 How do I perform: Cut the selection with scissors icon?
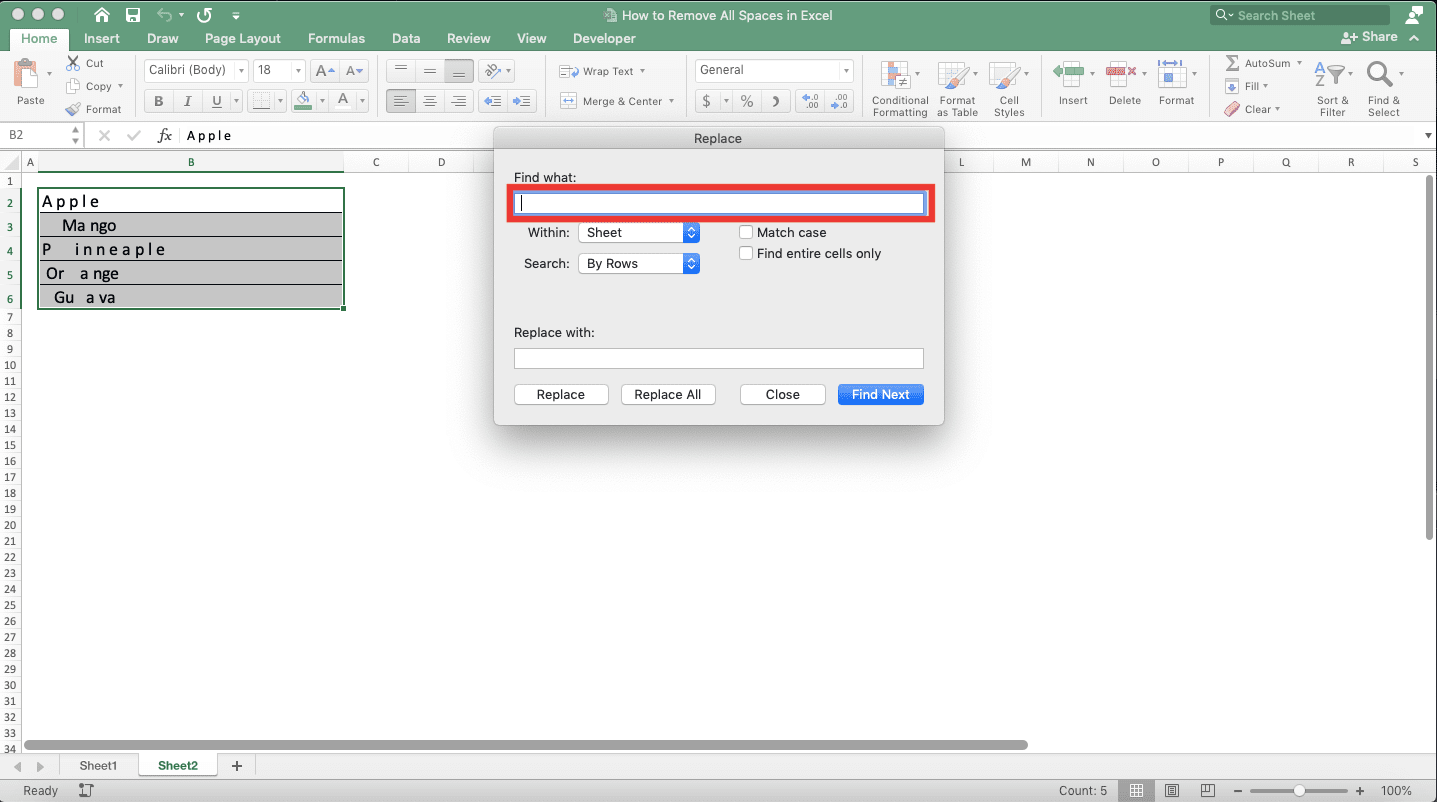point(73,63)
